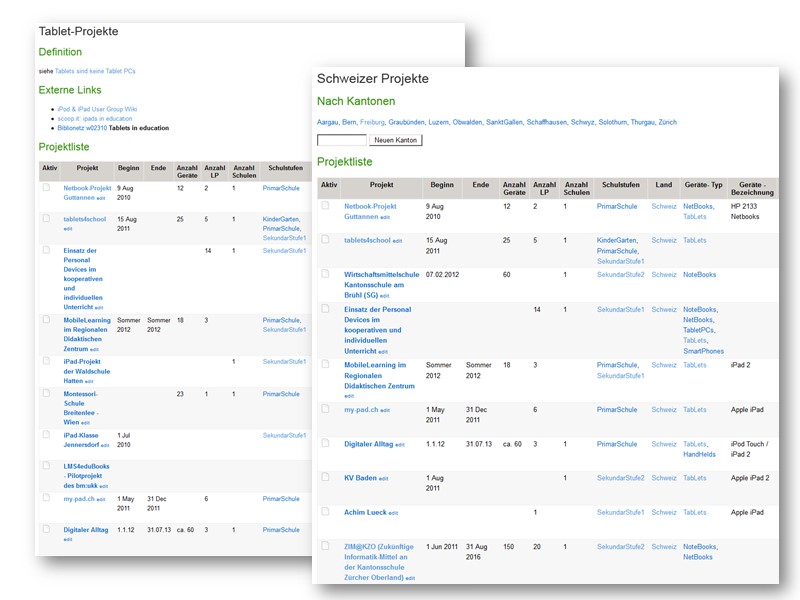Follow the Graubünden canton link
Screen dimensions: 800x600
[x=406, y=122]
